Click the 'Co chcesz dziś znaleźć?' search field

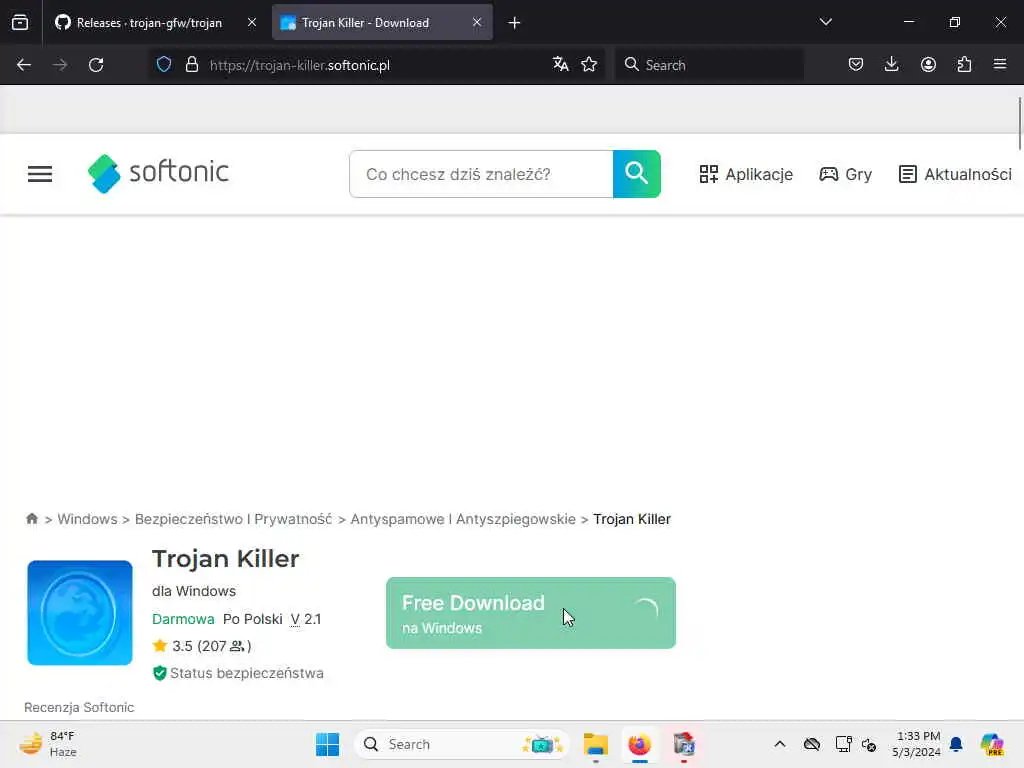(x=481, y=174)
